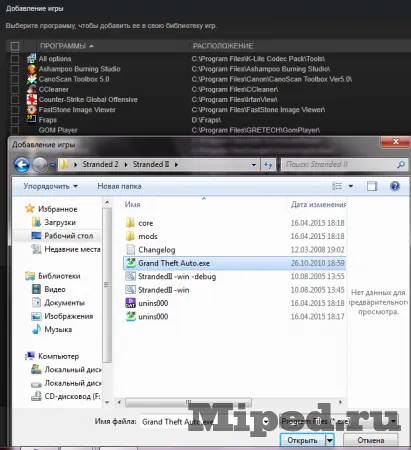Click the Отмена button
This screenshot has width=411, height=450.
[x=371, y=440]
